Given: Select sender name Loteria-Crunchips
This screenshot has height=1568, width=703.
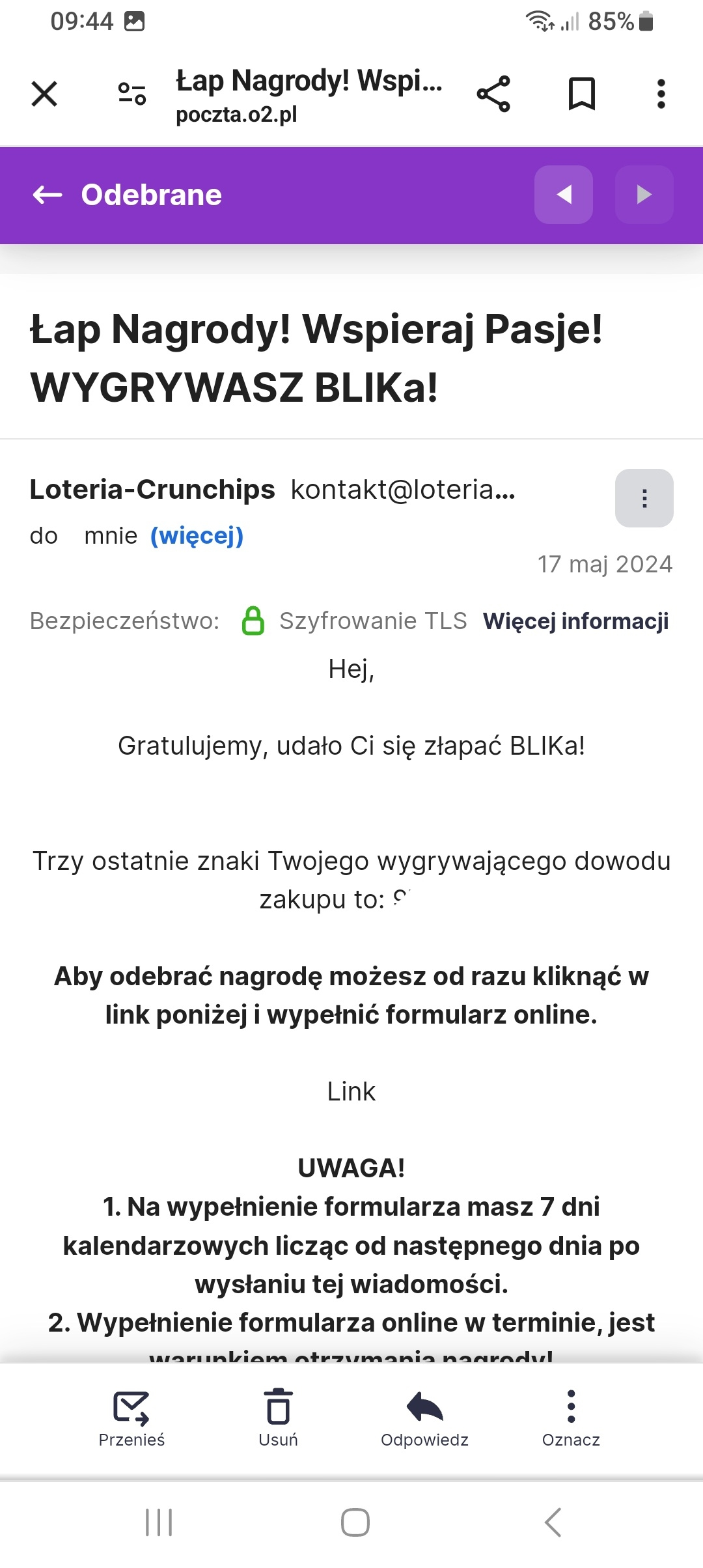Looking at the screenshot, I should pos(152,490).
